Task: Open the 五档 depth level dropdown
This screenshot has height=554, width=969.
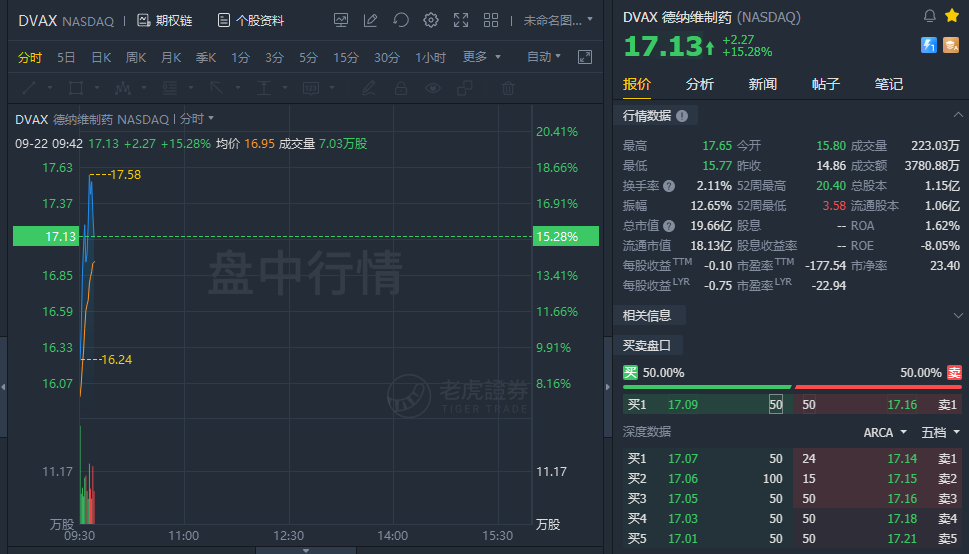Action: click(941, 432)
